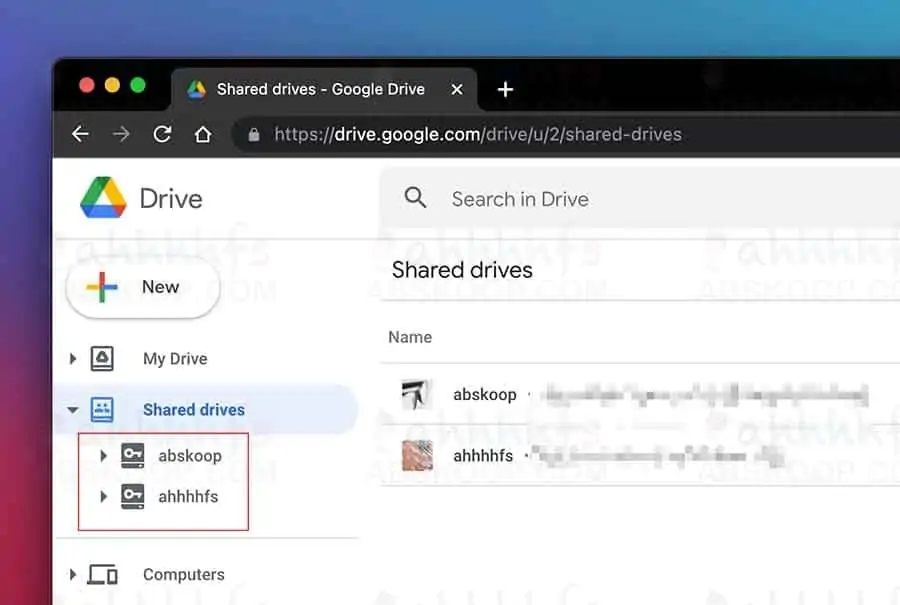Click the Shared drives sidebar icon

tap(100, 409)
